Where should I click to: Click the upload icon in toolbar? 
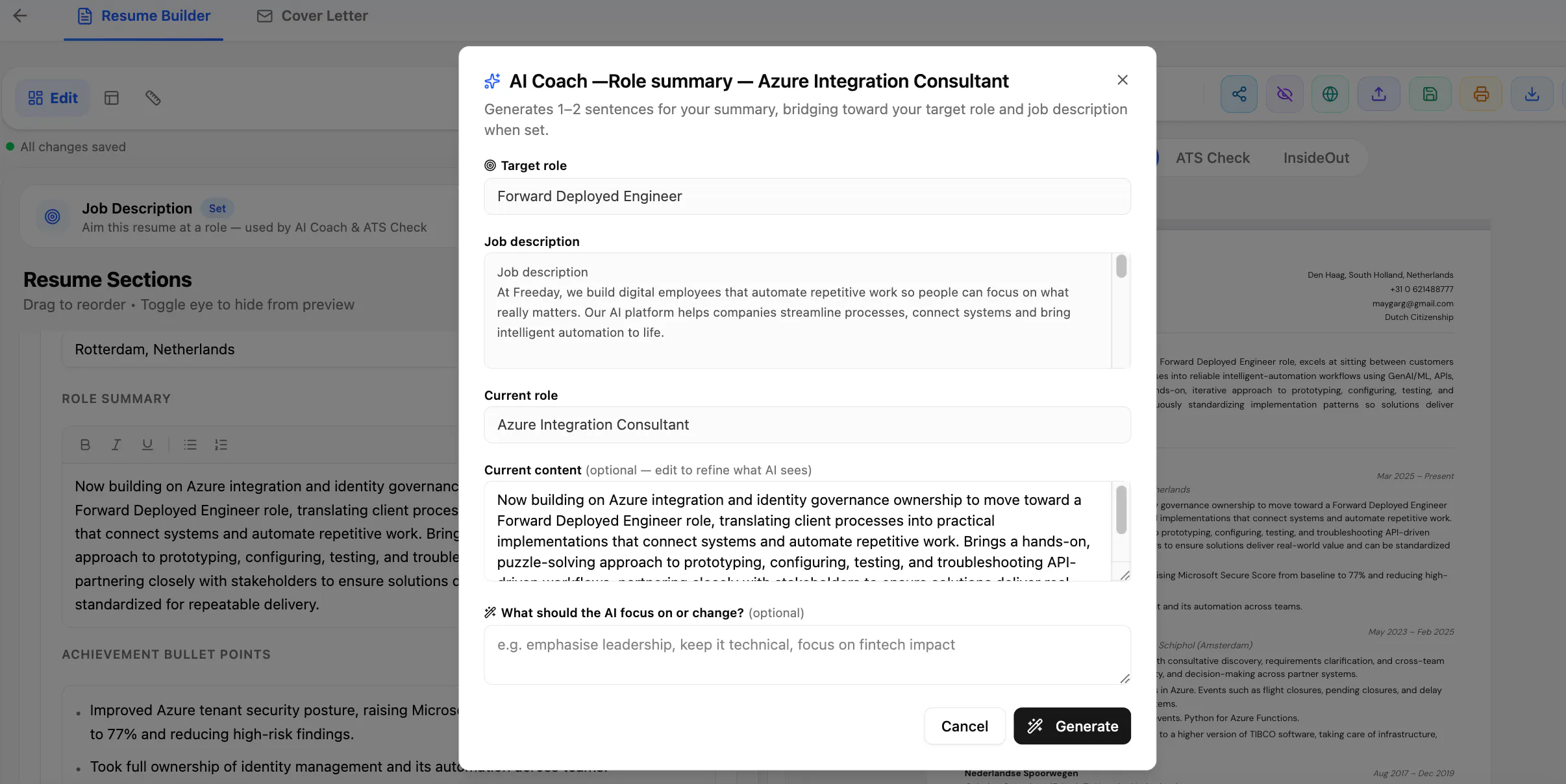1379,94
